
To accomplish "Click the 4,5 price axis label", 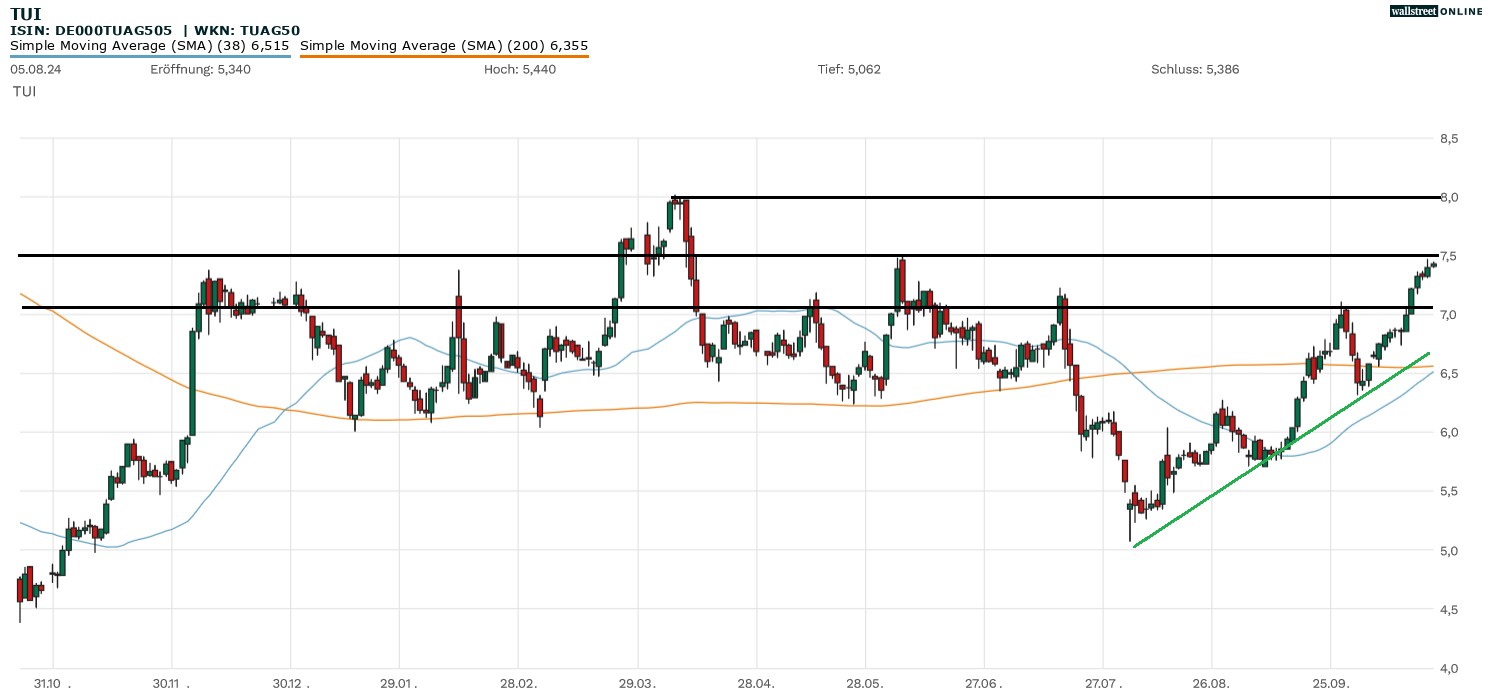I will pyautogui.click(x=1448, y=609).
